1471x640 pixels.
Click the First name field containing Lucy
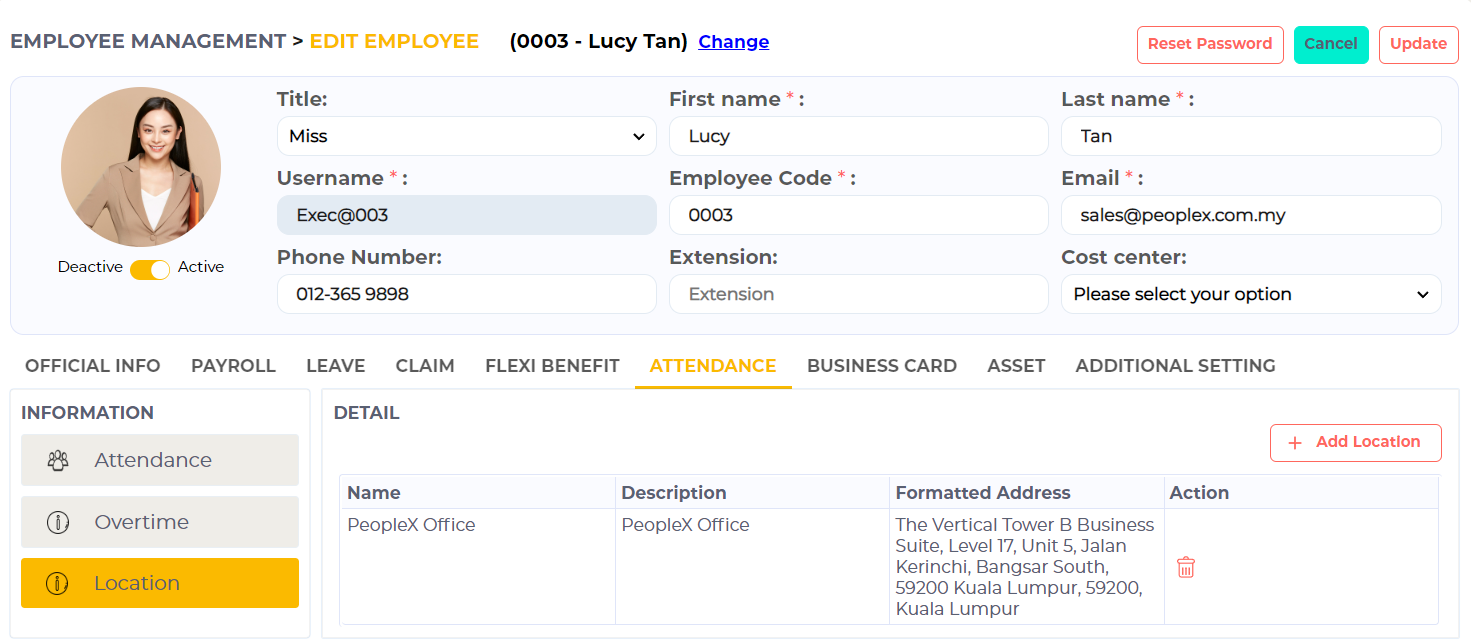(x=859, y=136)
